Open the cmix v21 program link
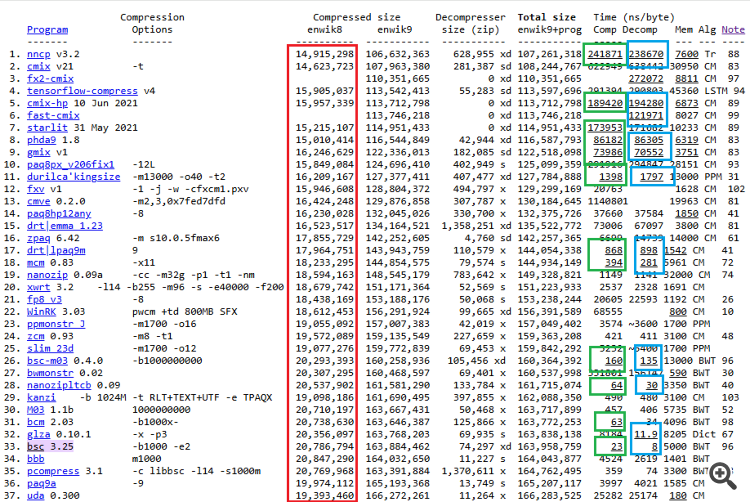750x502 pixels. (x=38, y=66)
